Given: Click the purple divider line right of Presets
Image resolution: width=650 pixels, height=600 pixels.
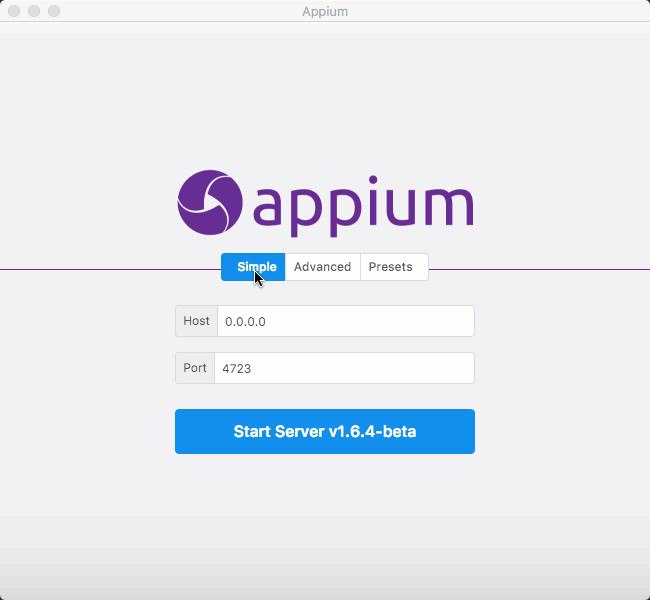Looking at the screenshot, I should [539, 270].
